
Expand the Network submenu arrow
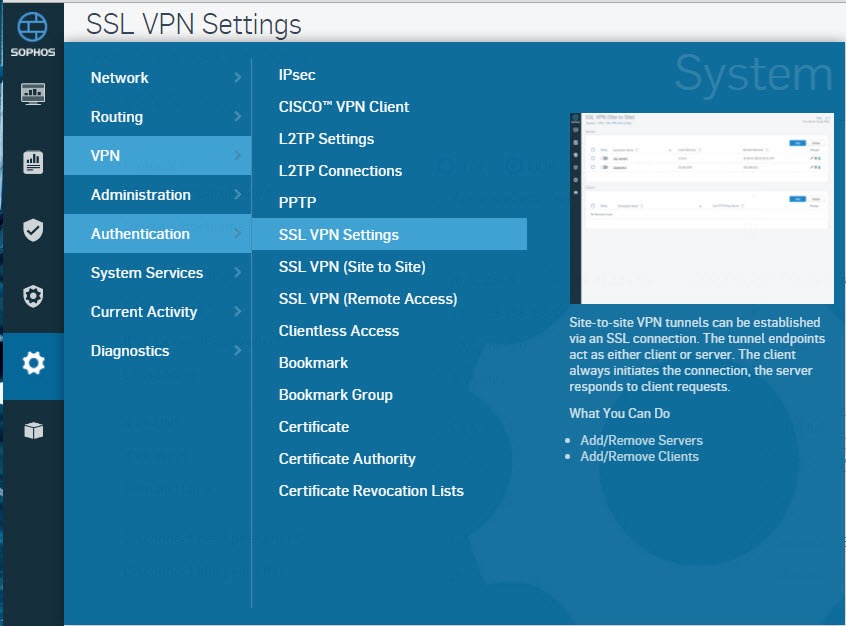click(x=237, y=78)
